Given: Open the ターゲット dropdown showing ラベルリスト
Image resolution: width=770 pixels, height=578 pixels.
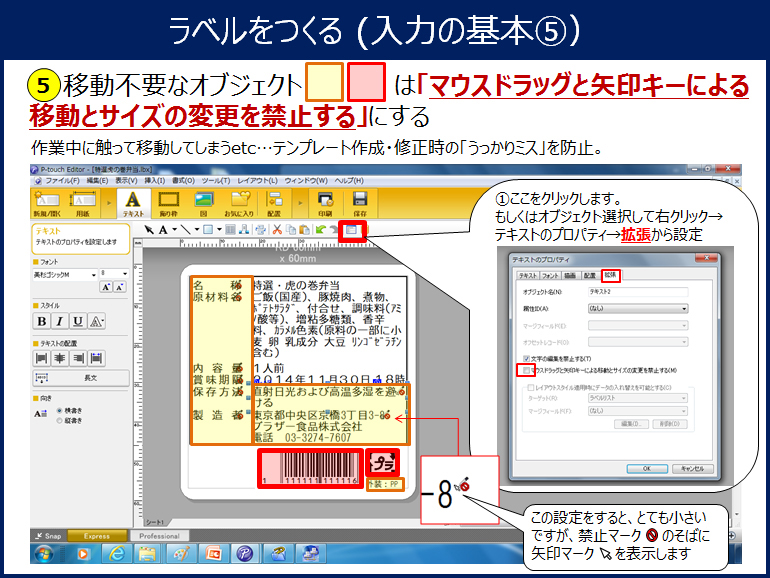Looking at the screenshot, I should tap(638, 398).
